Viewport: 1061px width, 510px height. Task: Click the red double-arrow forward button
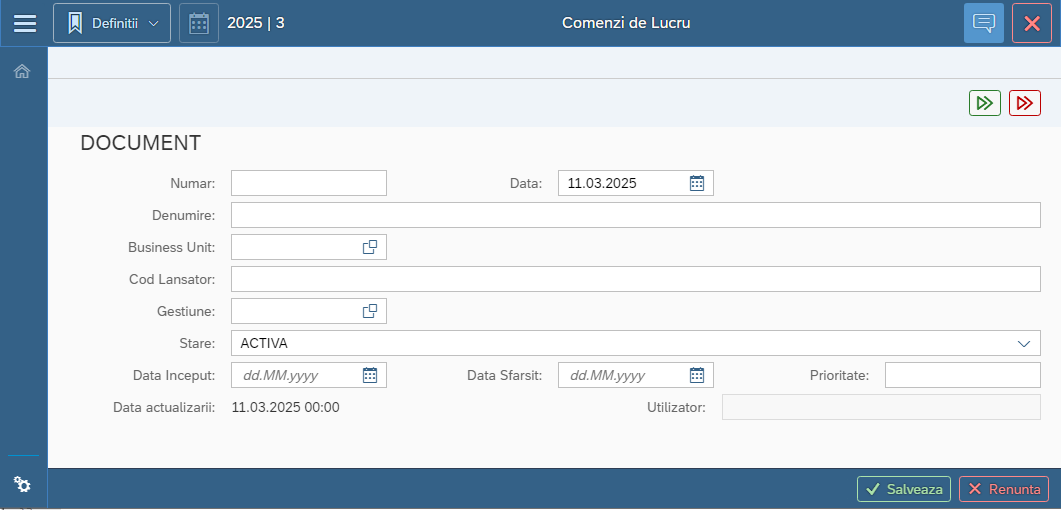coord(1025,103)
